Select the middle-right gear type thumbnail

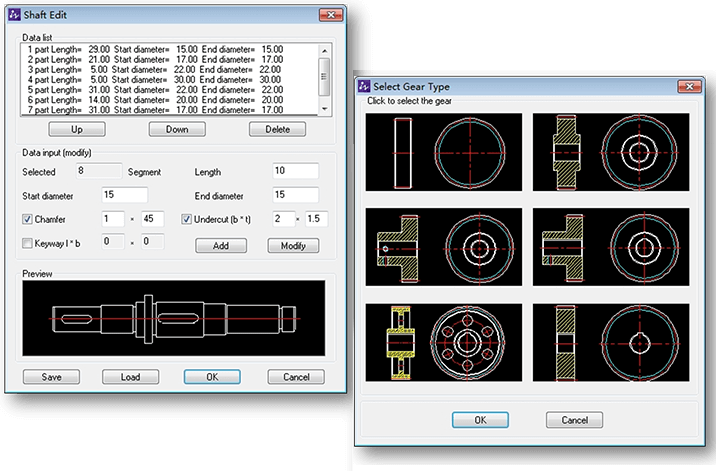pyautogui.click(x=611, y=246)
